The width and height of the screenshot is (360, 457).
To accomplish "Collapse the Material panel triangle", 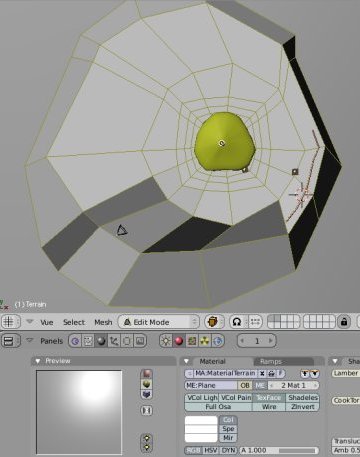I will pyautogui.click(x=186, y=361).
